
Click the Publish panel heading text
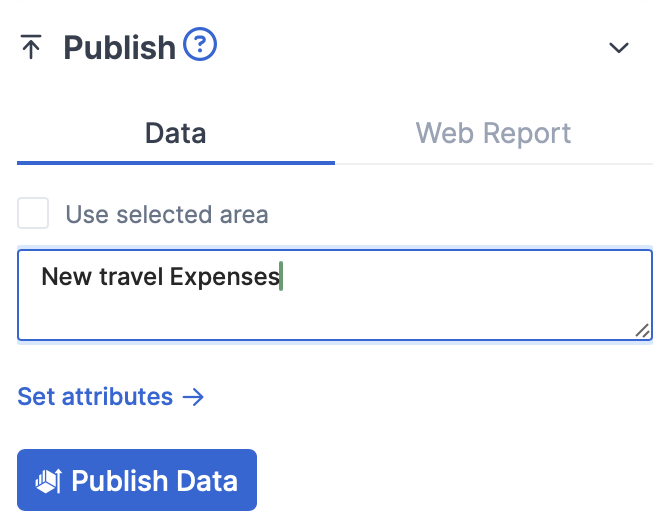click(119, 47)
